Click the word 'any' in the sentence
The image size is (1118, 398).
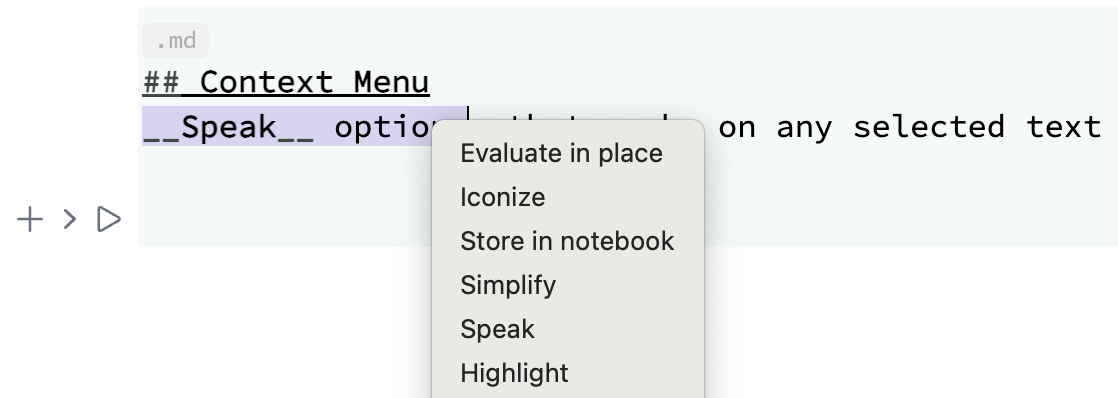tap(804, 127)
